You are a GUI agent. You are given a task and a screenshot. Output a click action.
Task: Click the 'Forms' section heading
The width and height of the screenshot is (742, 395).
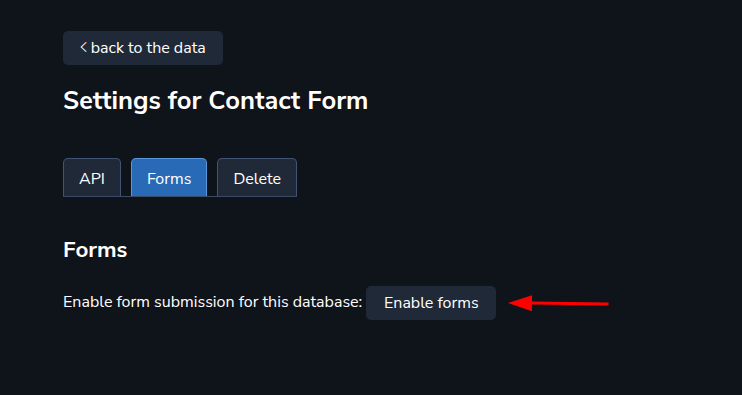tap(95, 250)
